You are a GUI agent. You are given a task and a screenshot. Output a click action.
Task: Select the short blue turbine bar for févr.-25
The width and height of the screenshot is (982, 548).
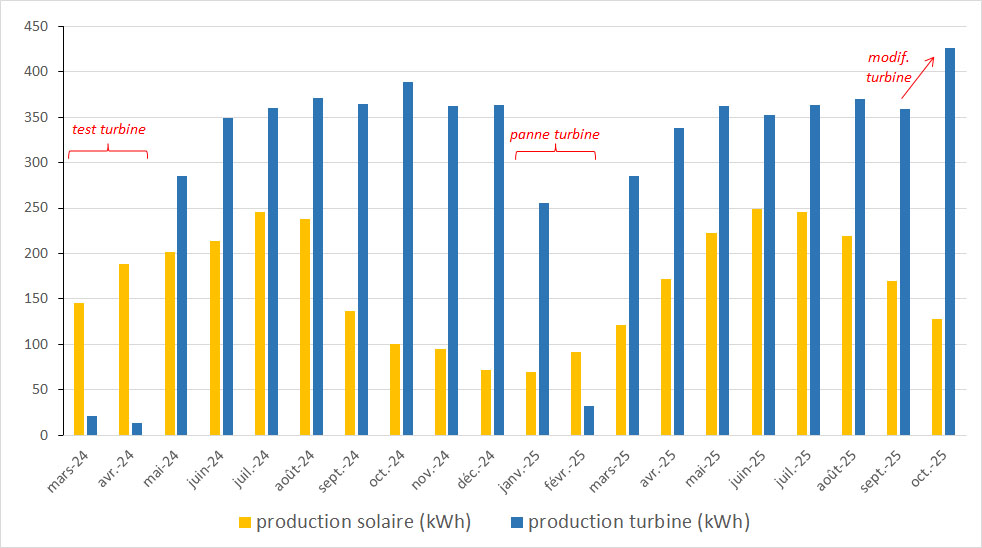[x=589, y=420]
